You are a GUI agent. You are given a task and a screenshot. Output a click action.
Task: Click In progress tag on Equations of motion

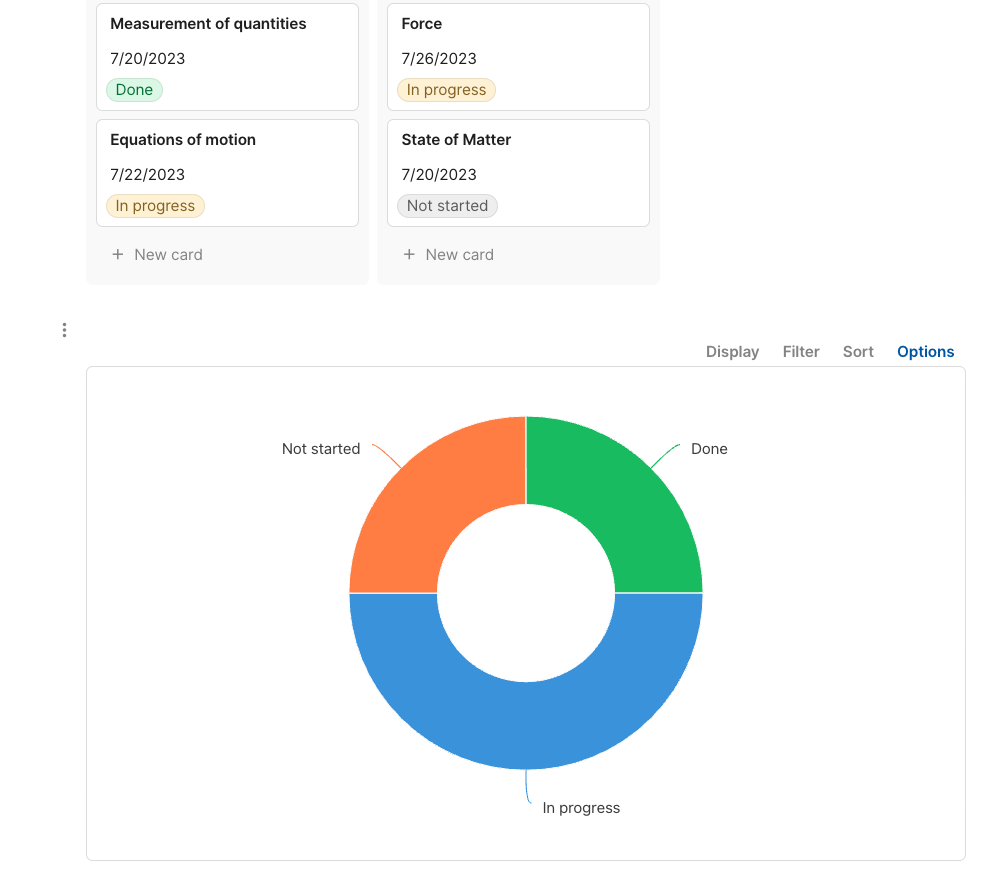coord(155,206)
